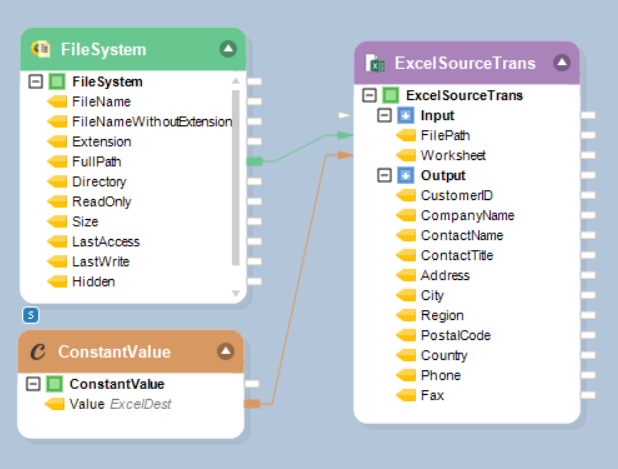Click the FileSystem list vertical scrollbar
This screenshot has width=618, height=469.
click(x=236, y=180)
